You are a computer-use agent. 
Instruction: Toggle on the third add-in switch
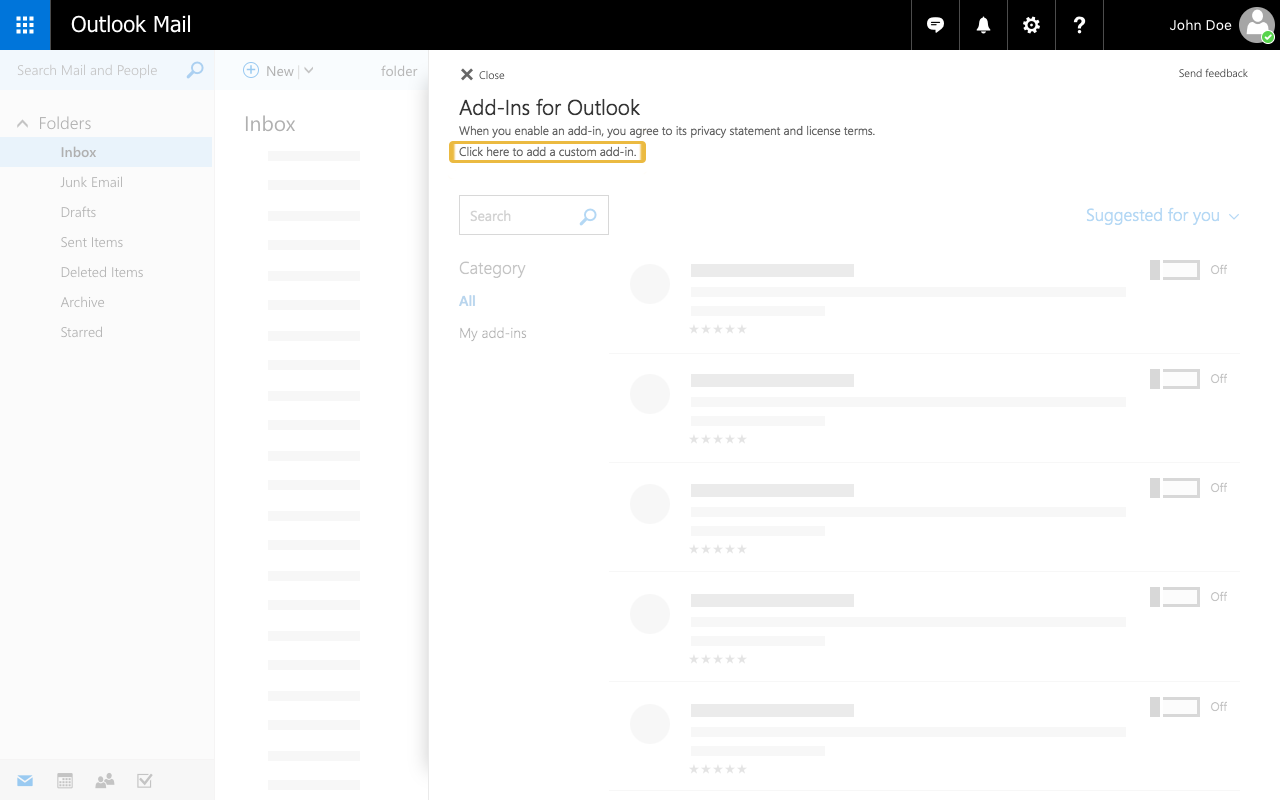point(1175,488)
